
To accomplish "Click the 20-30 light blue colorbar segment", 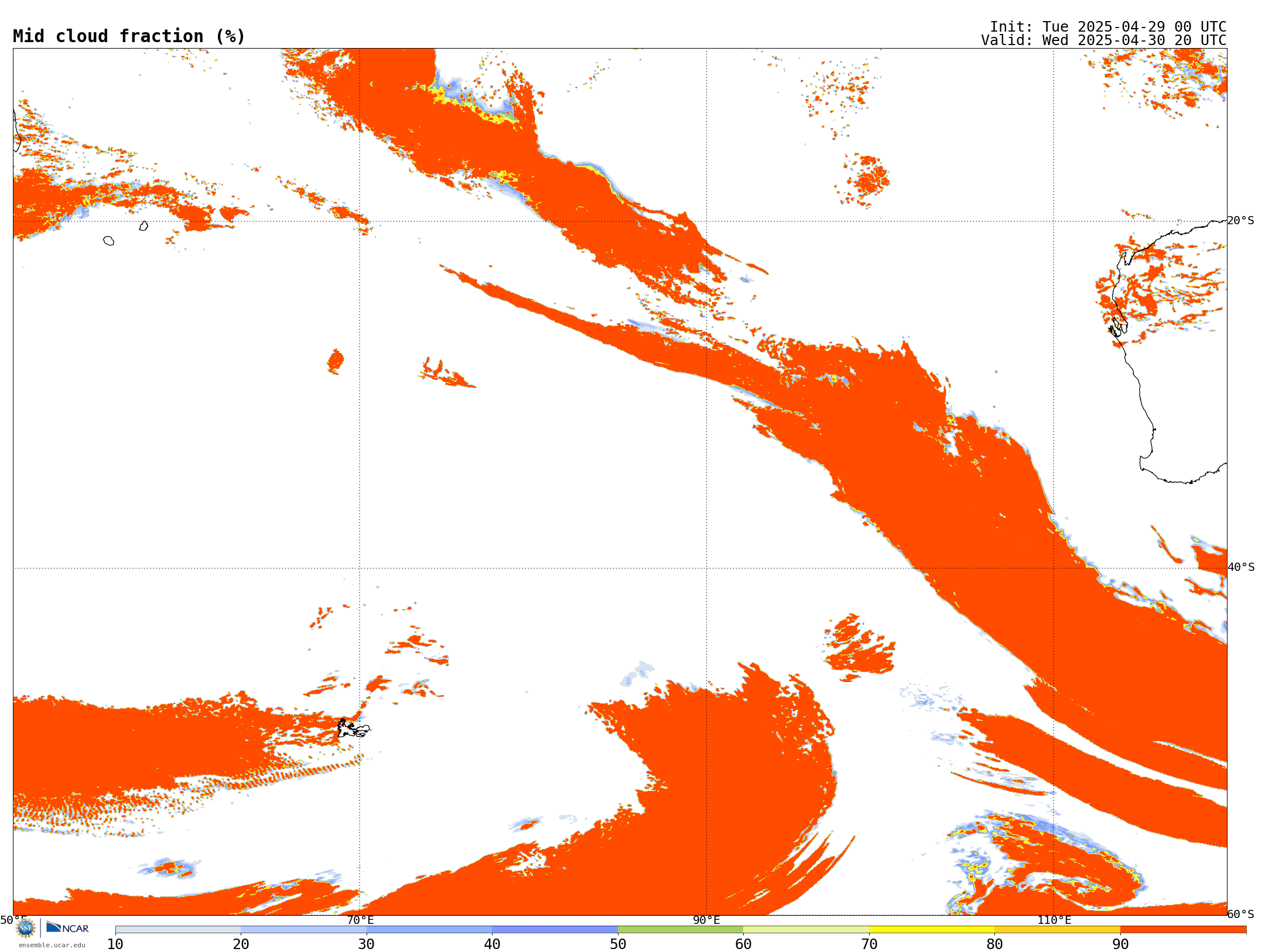I will pos(303,930).
